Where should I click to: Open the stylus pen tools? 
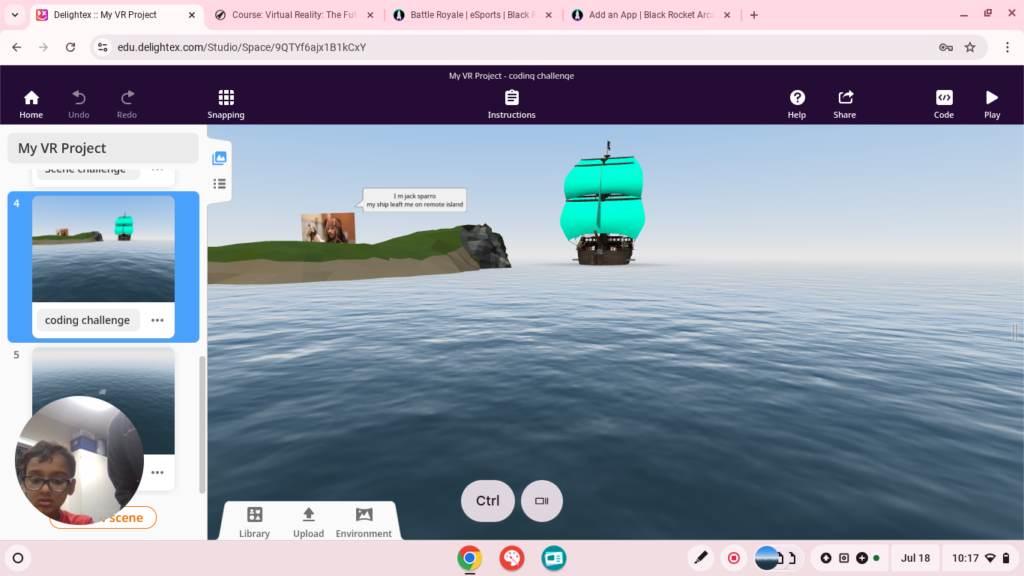click(701, 558)
